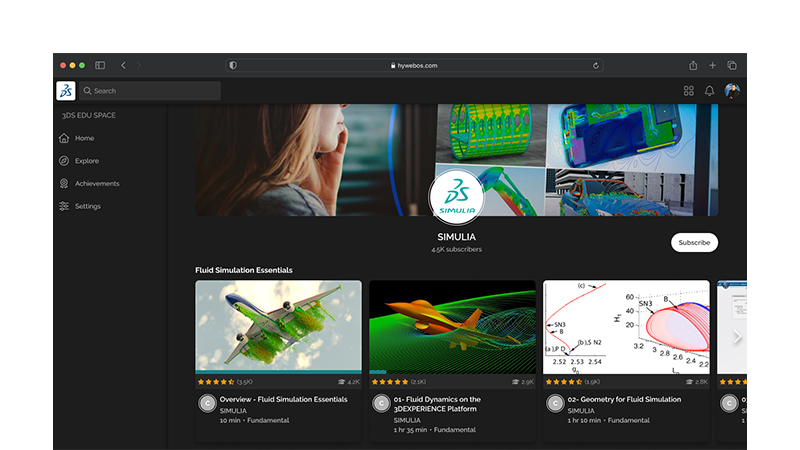The width and height of the screenshot is (800, 450).
Task: Reload the page
Action: (595, 65)
